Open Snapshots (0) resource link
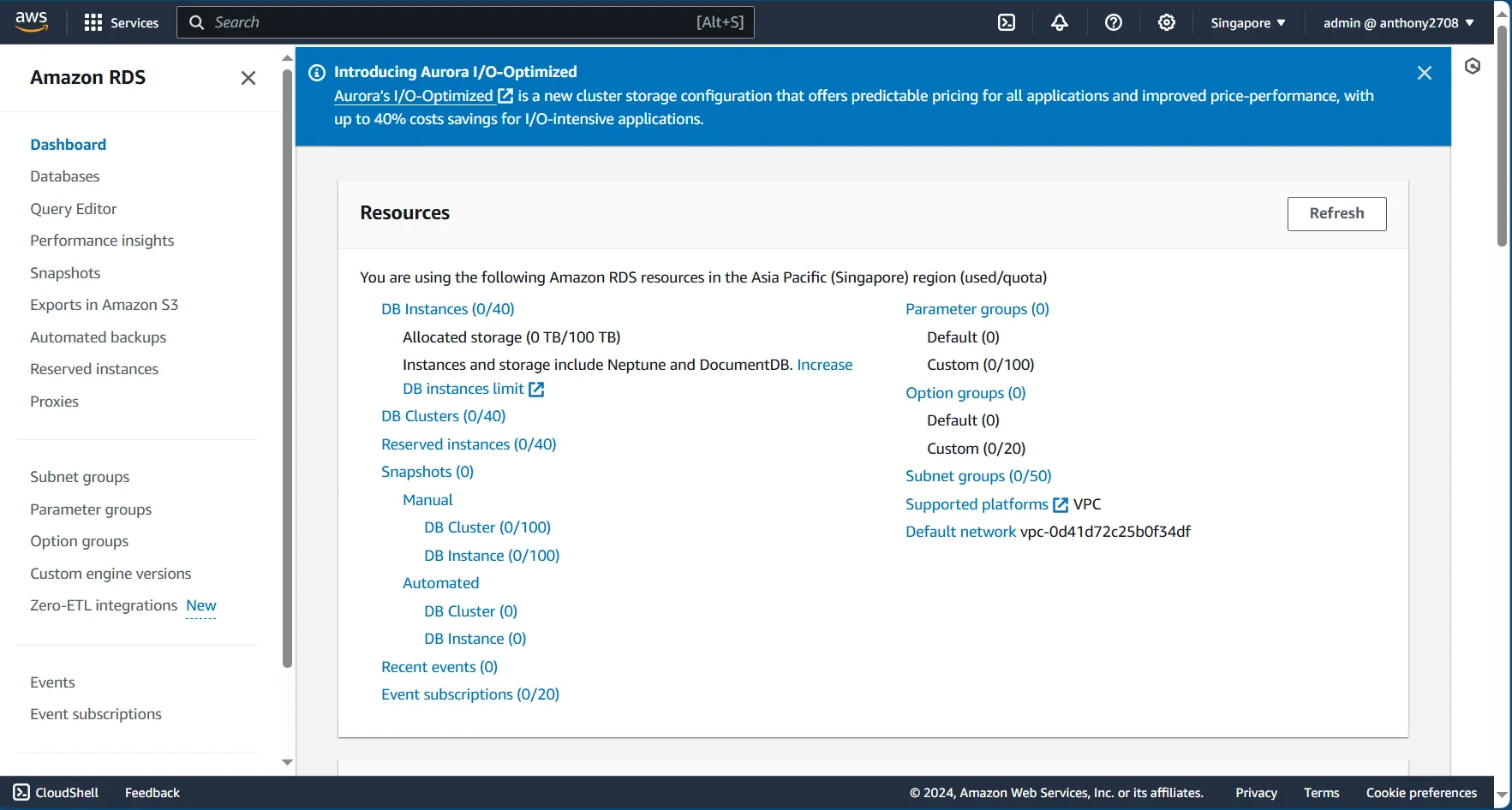This screenshot has width=1512, height=810. pyautogui.click(x=427, y=472)
